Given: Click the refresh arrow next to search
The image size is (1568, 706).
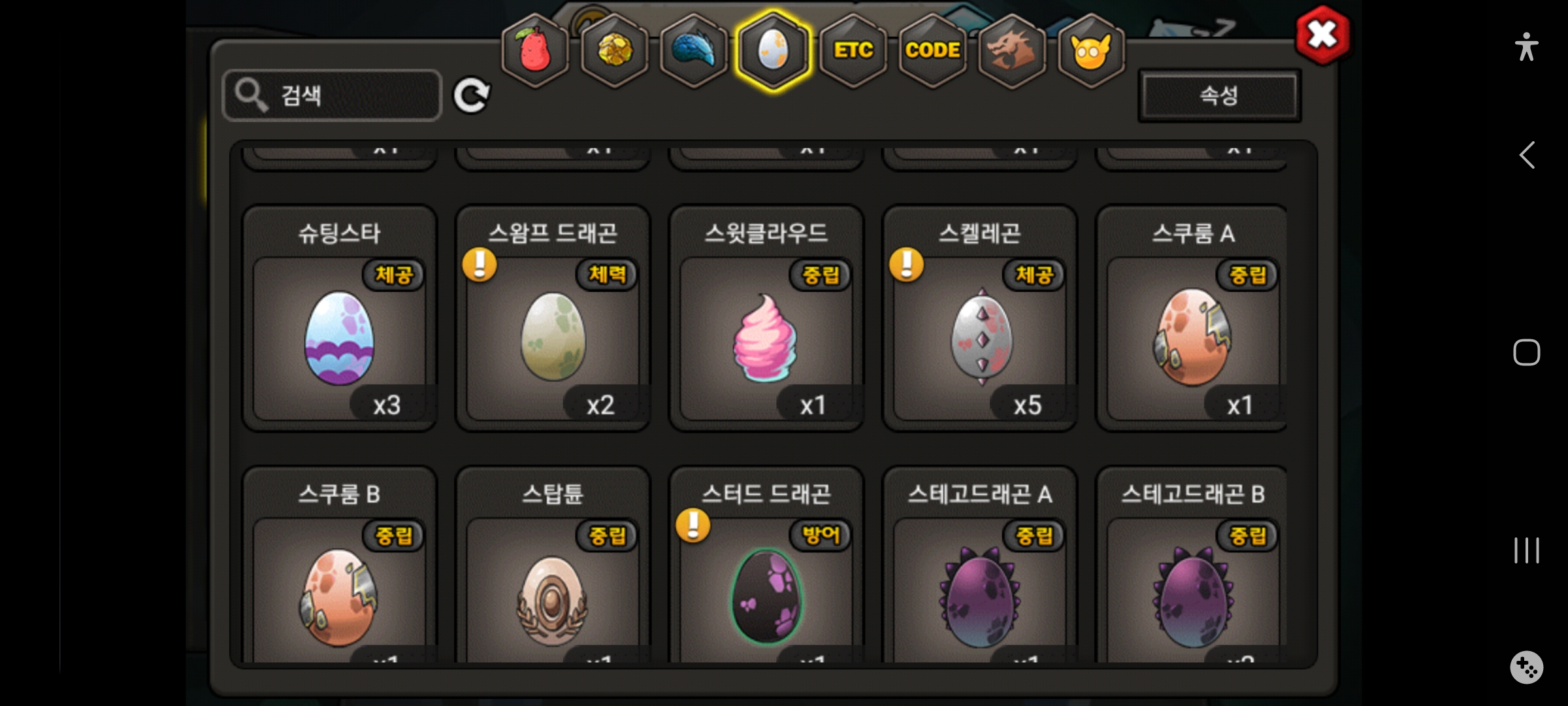Looking at the screenshot, I should pyautogui.click(x=472, y=96).
